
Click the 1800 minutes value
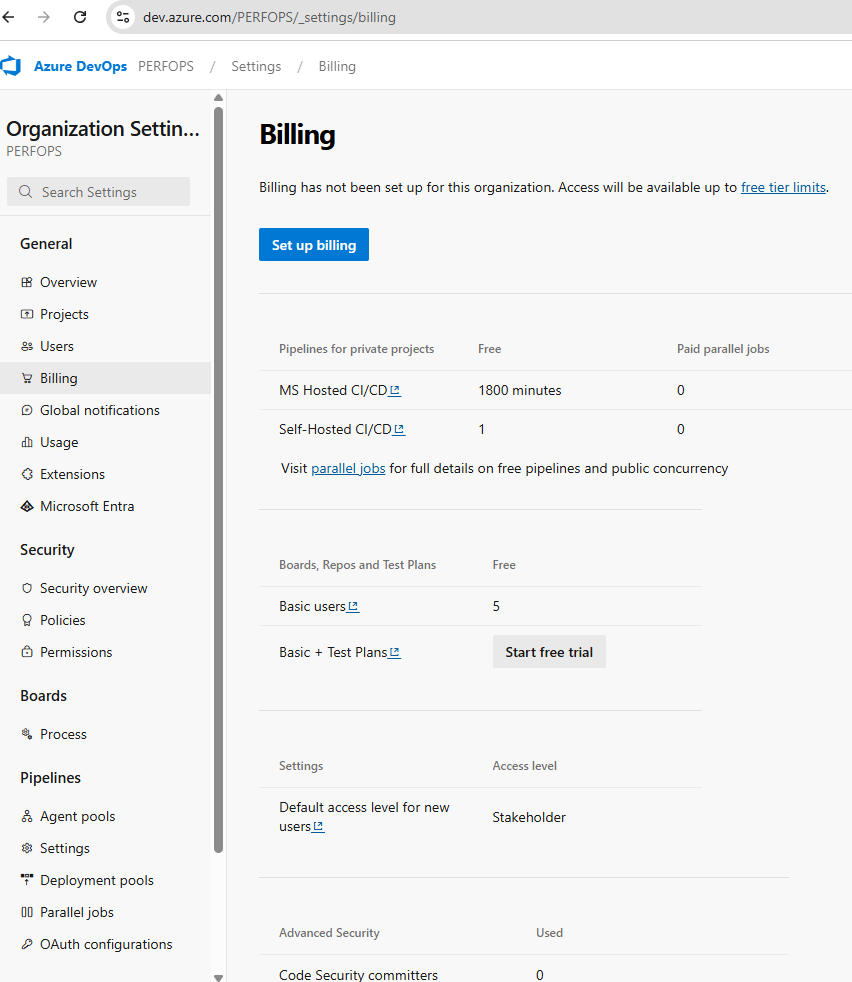click(520, 390)
